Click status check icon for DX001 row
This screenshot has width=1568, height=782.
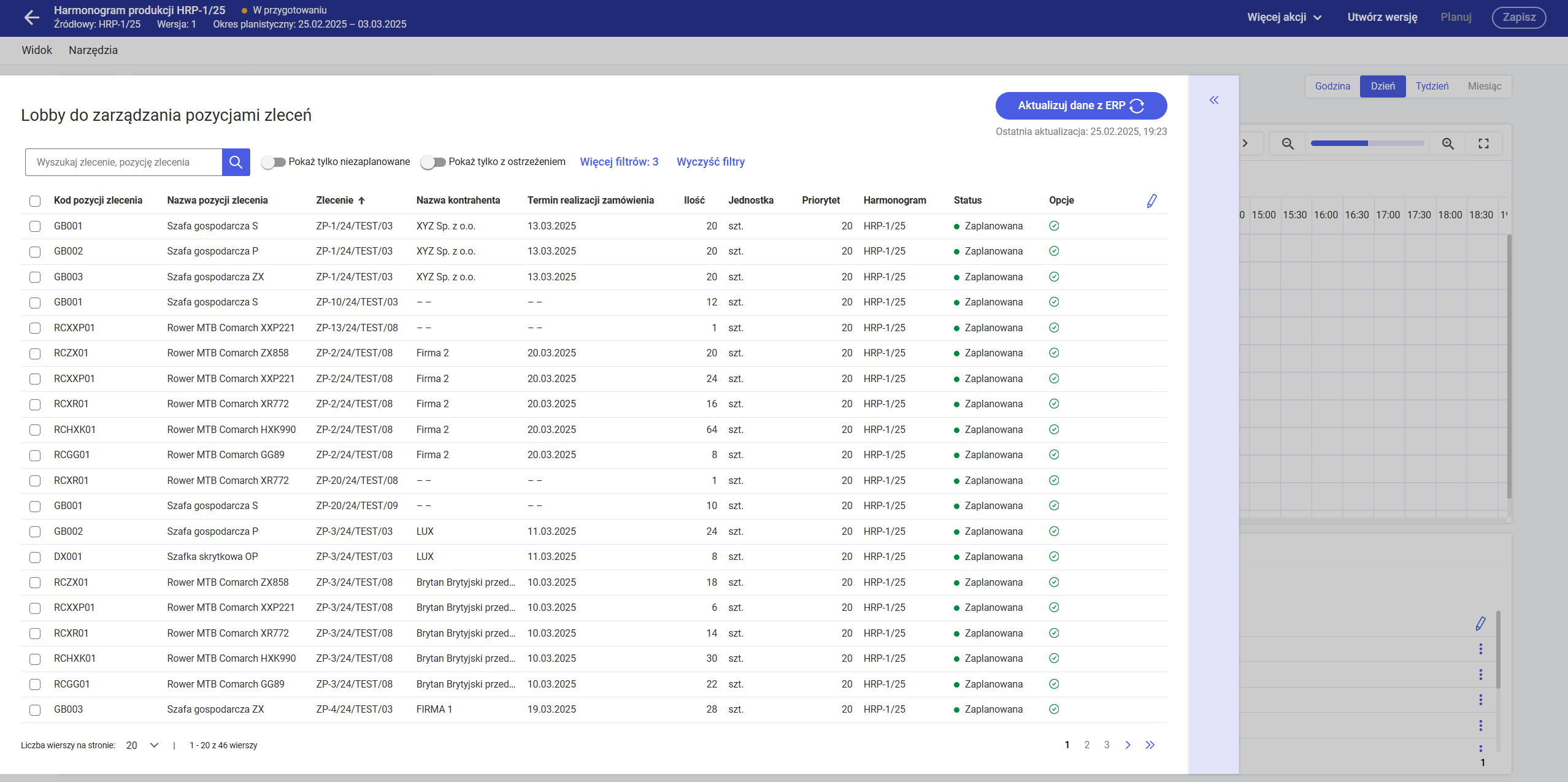[x=1054, y=557]
